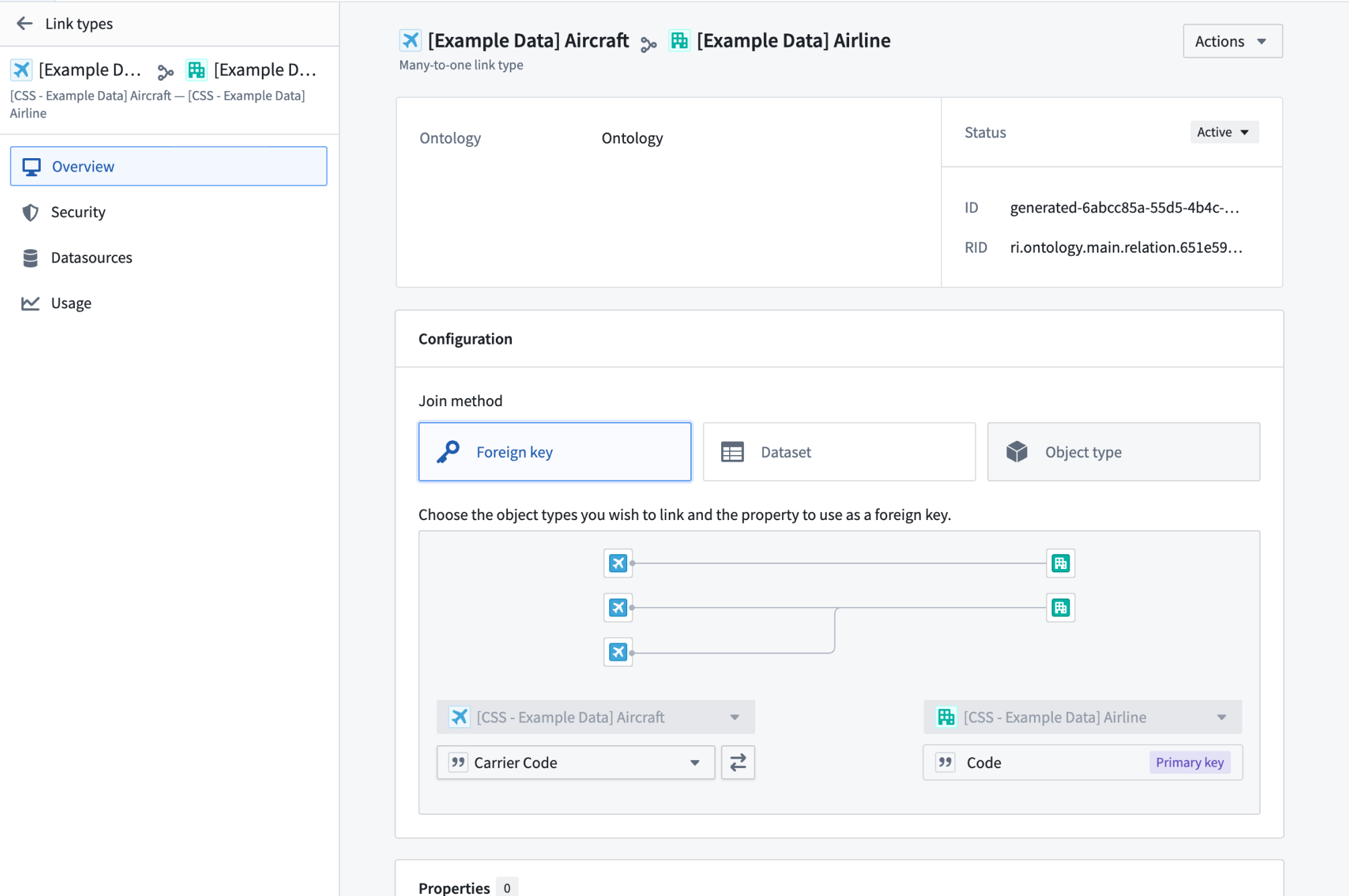The height and width of the screenshot is (896, 1349).
Task: Open the Actions dropdown
Action: [1232, 41]
